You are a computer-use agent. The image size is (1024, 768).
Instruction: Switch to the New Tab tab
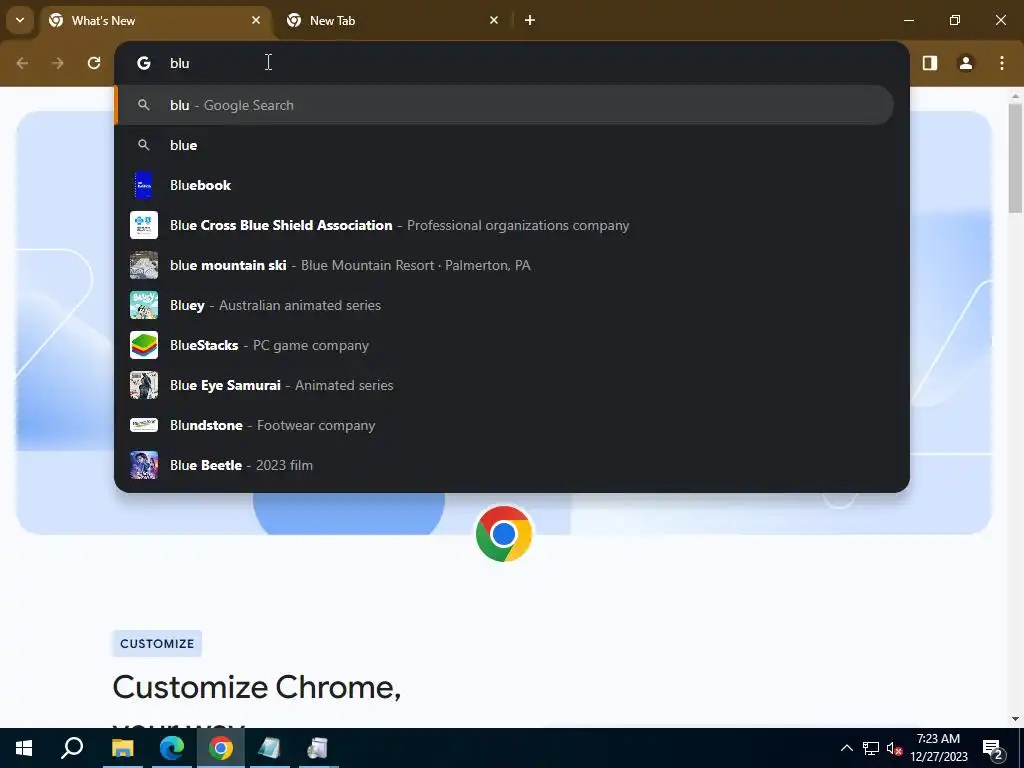(392, 20)
